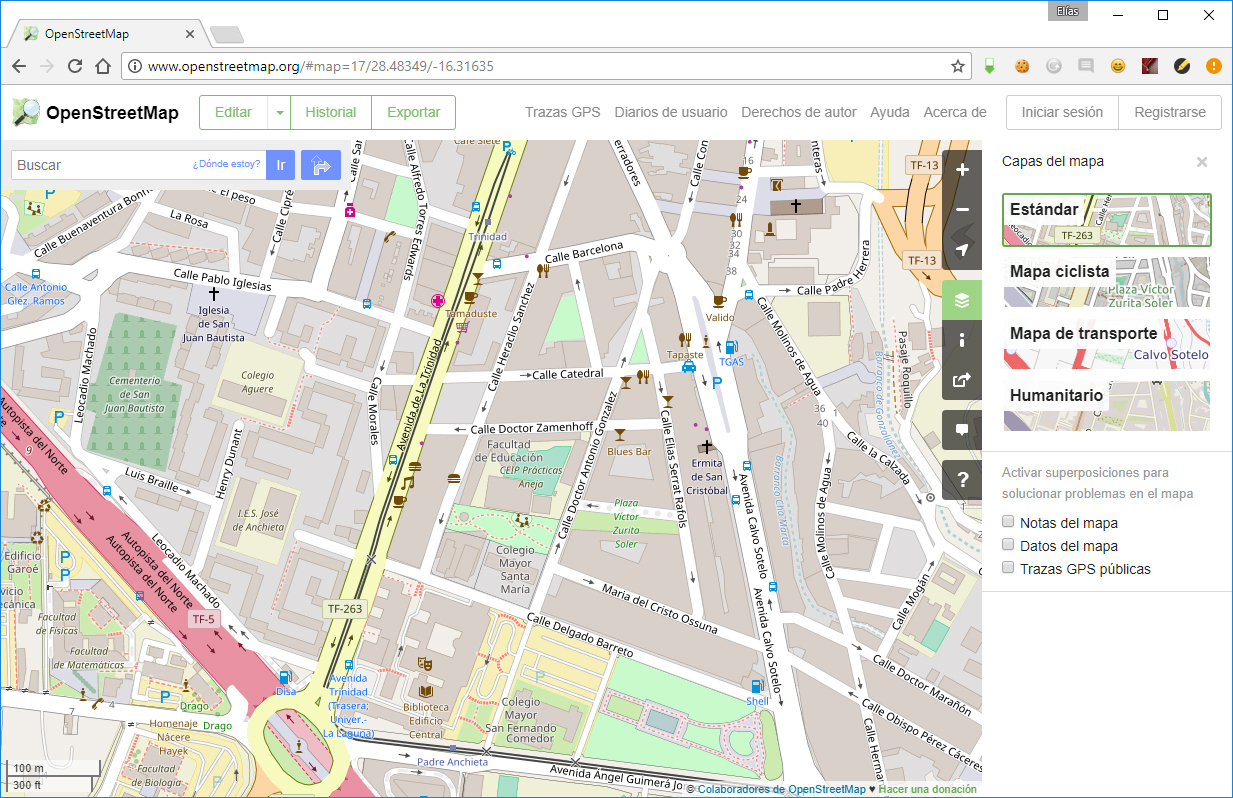The height and width of the screenshot is (798, 1233).
Task: Turn on Trazas GPS públicas overlay
Action: (1009, 568)
